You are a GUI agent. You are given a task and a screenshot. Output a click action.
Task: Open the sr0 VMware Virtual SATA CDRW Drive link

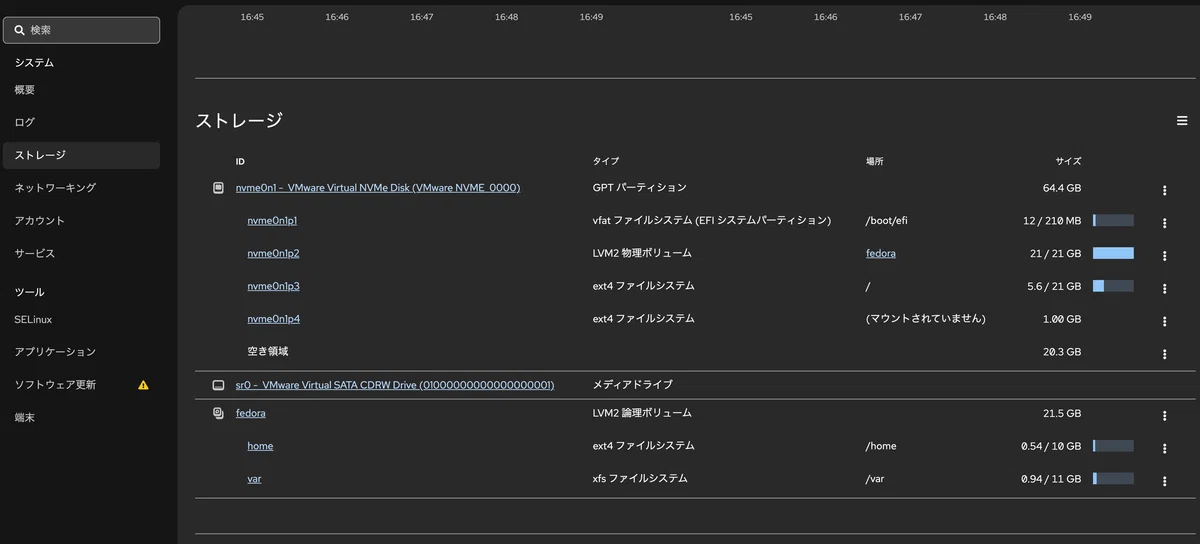point(395,385)
